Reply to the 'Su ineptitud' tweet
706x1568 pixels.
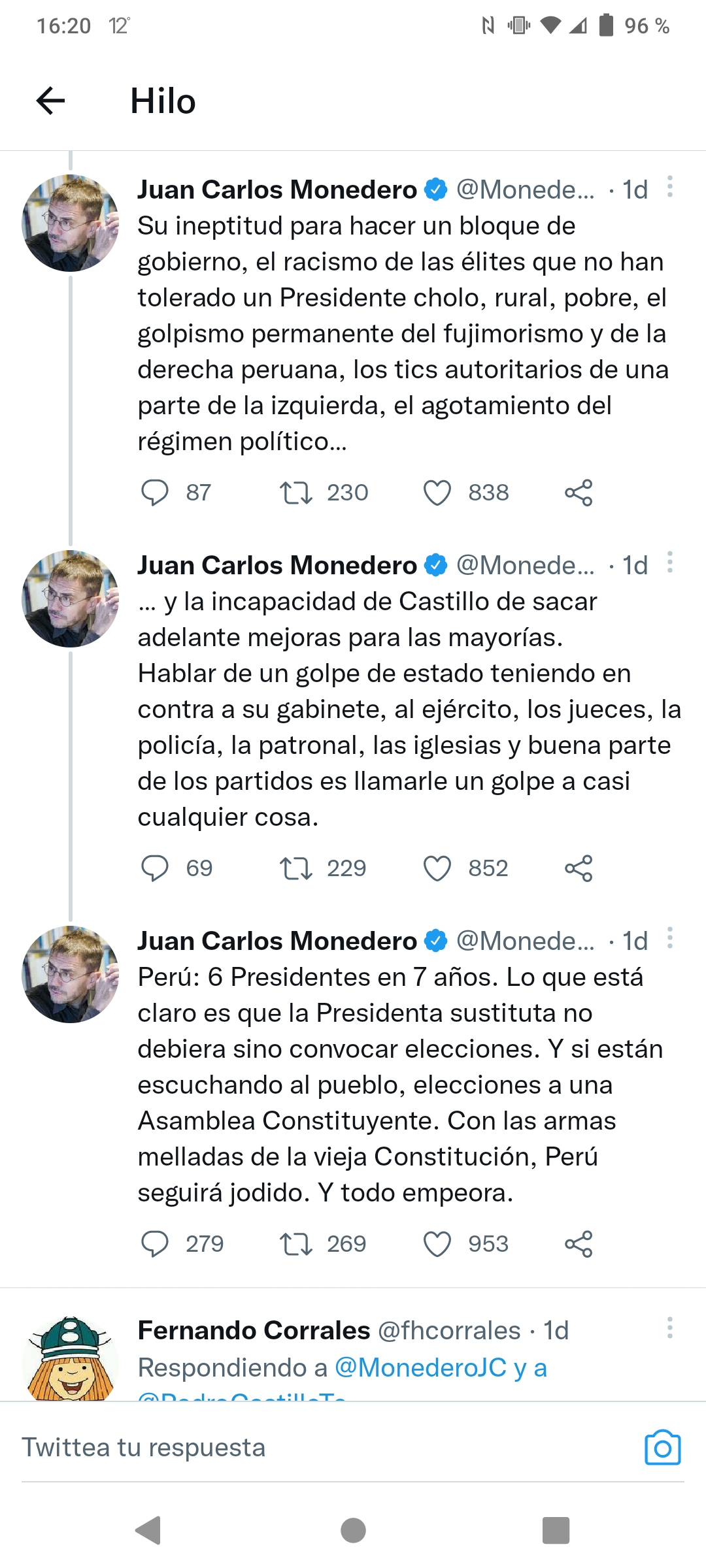click(x=155, y=493)
